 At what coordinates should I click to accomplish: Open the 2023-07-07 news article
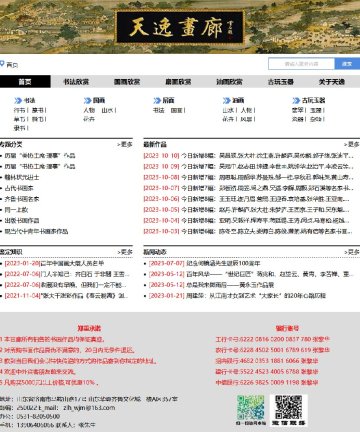tap(204, 263)
